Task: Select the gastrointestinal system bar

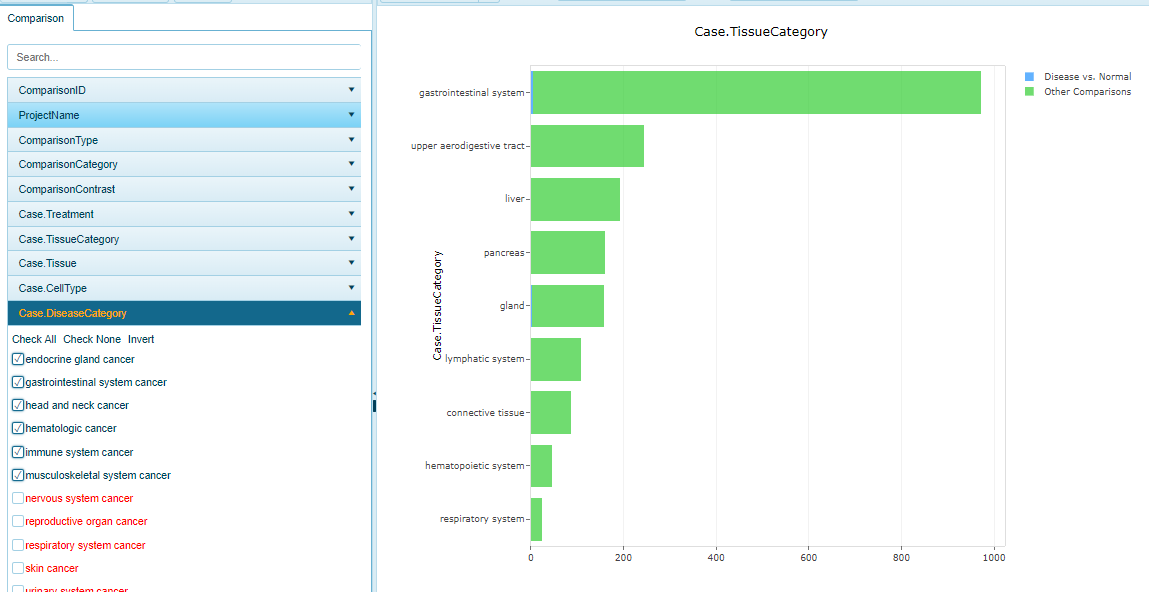Action: coord(755,91)
